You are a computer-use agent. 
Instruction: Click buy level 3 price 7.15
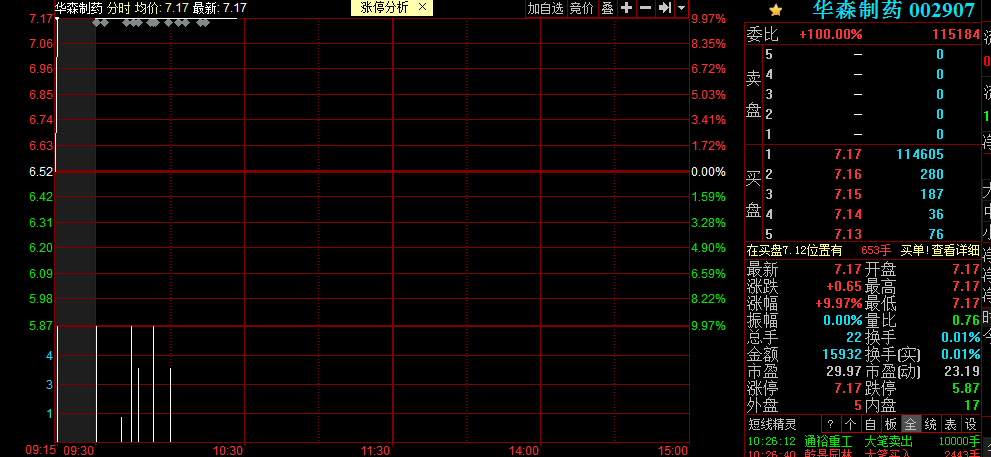[848, 194]
